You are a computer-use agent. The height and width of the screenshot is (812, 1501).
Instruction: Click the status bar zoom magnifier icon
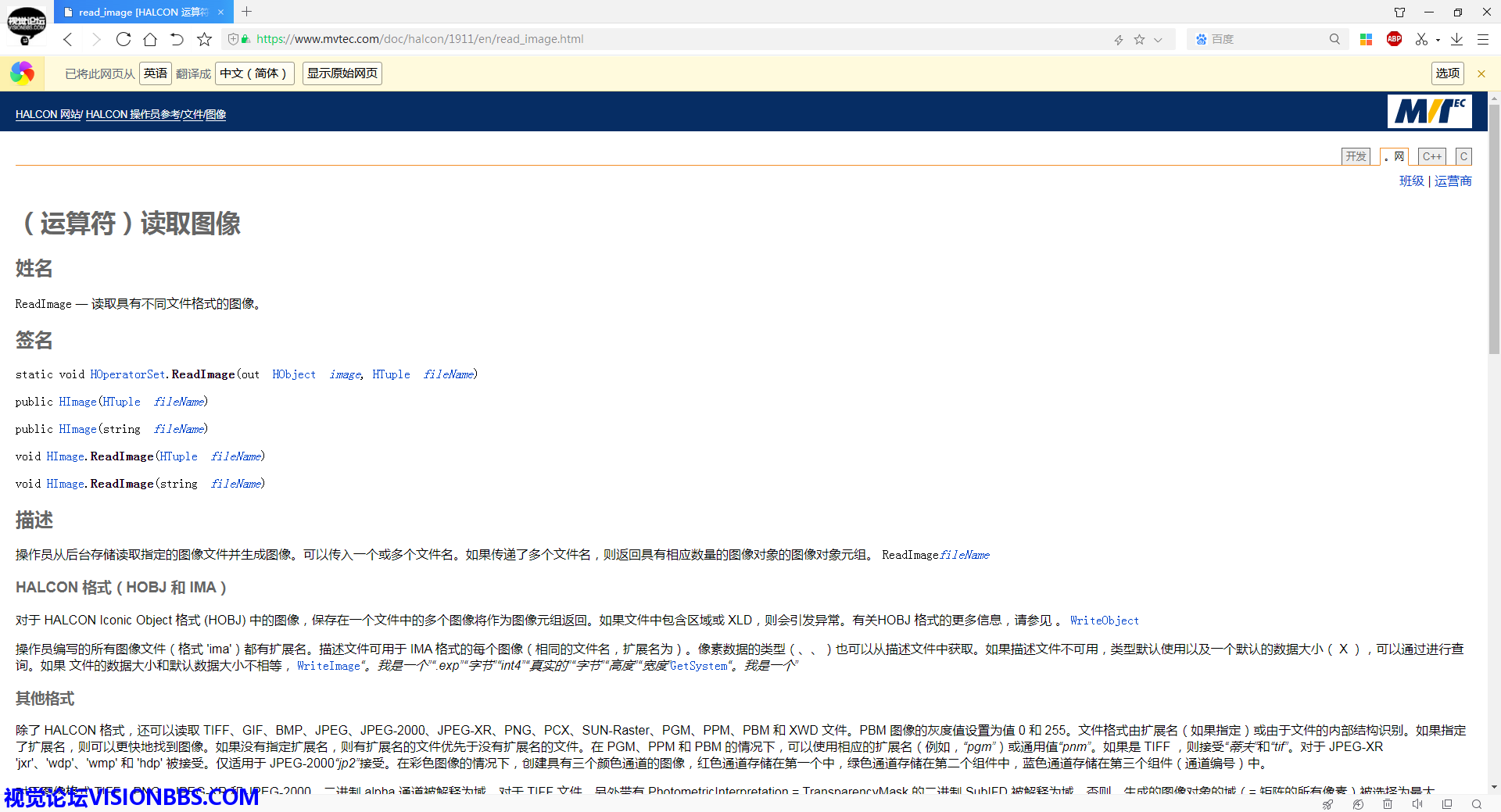click(1477, 803)
